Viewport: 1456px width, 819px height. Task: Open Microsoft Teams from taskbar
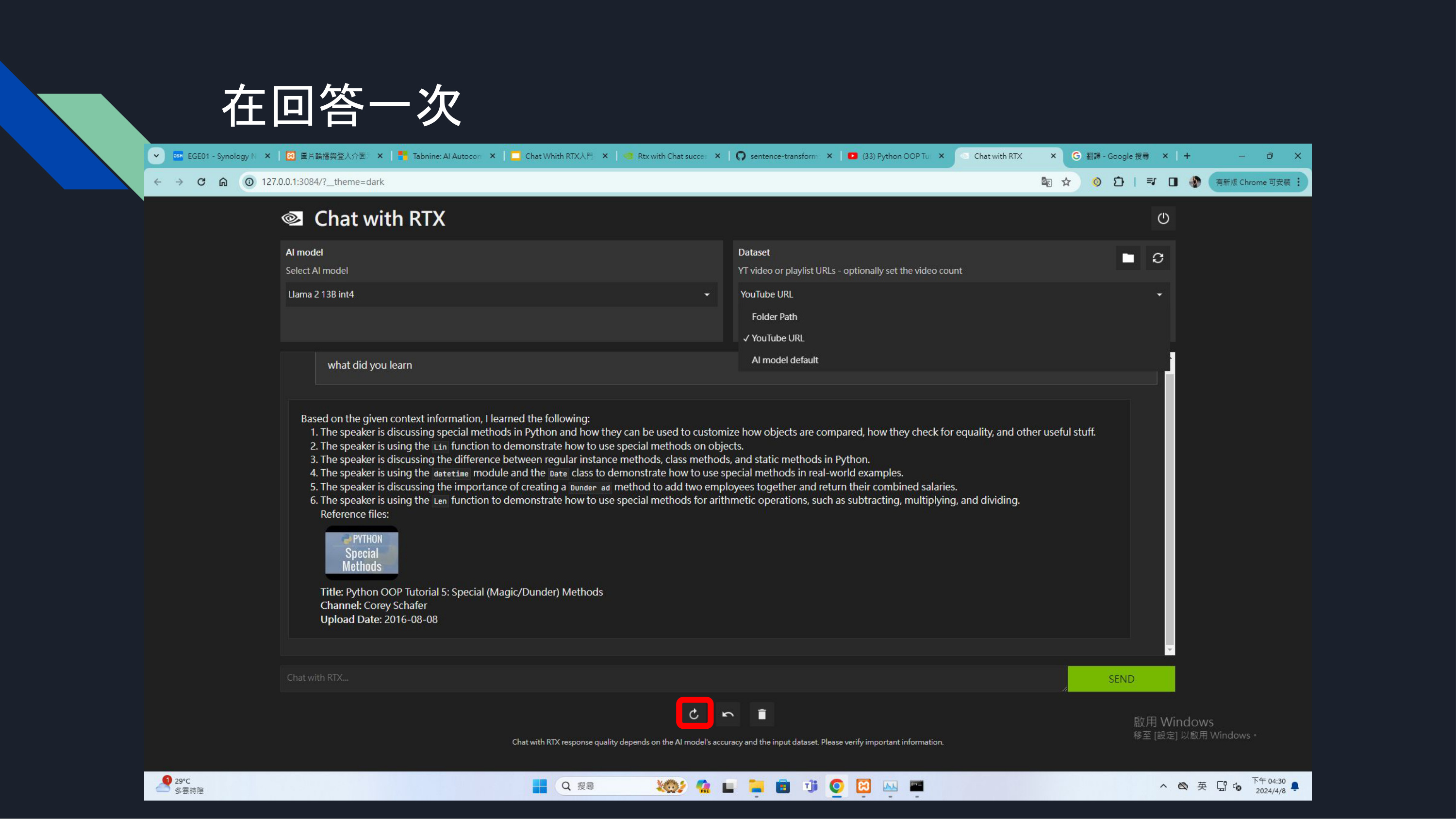810,786
